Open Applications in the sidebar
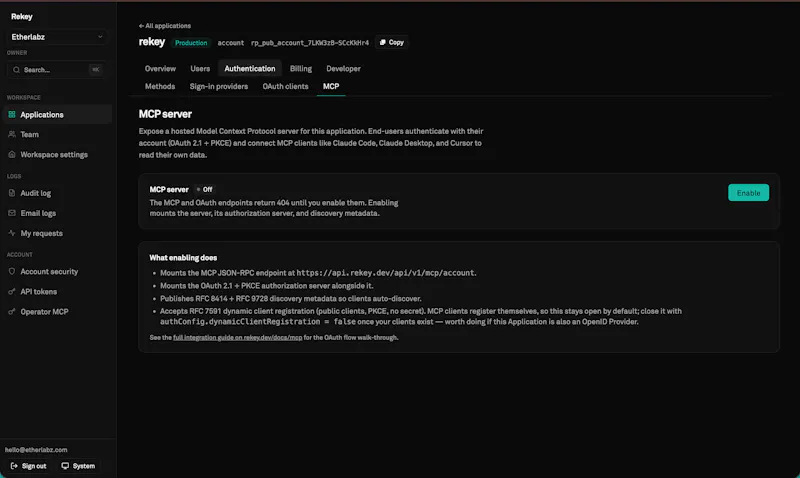800x478 pixels. tap(57, 114)
